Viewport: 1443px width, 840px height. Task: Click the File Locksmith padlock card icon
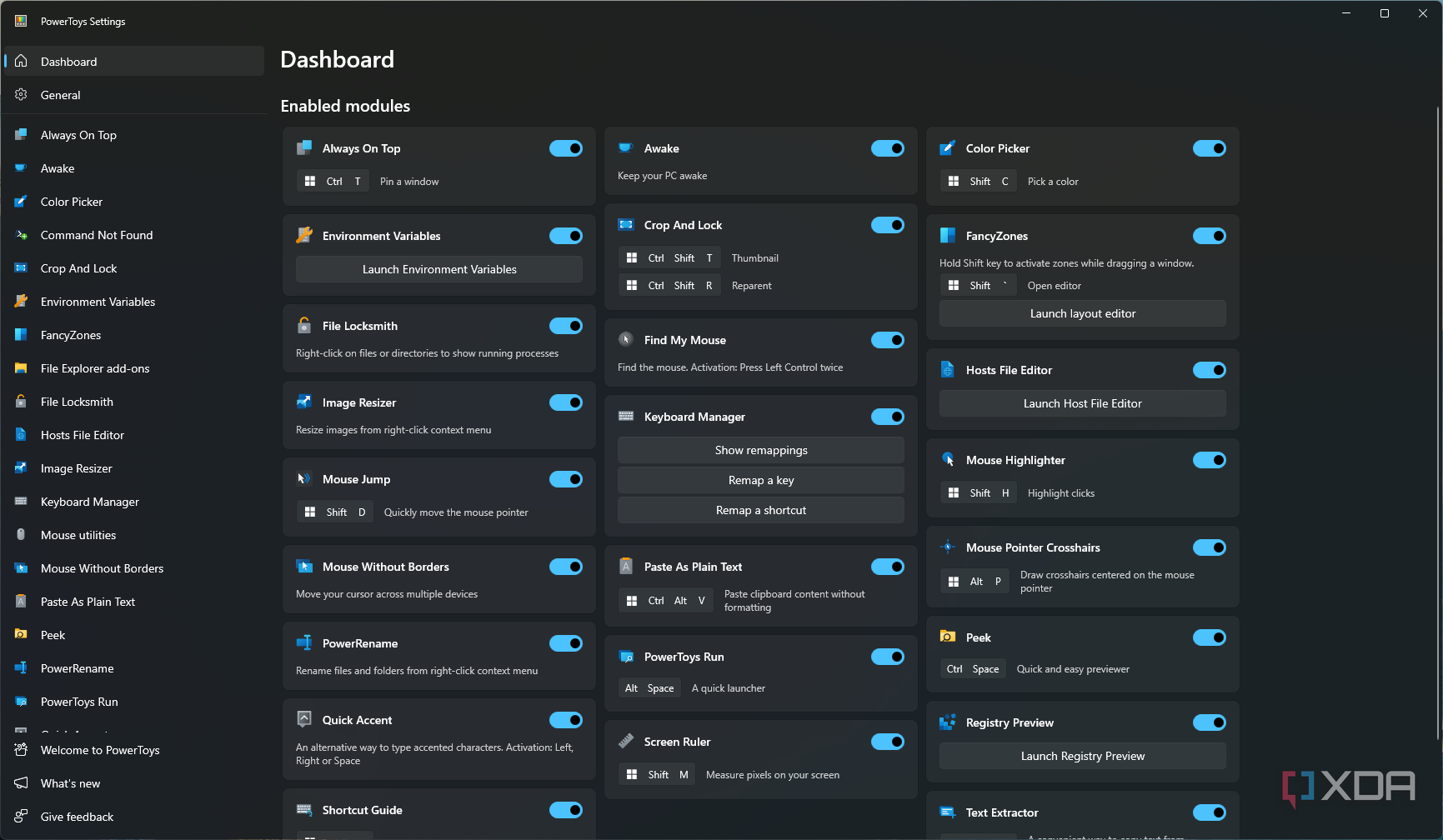pos(304,326)
